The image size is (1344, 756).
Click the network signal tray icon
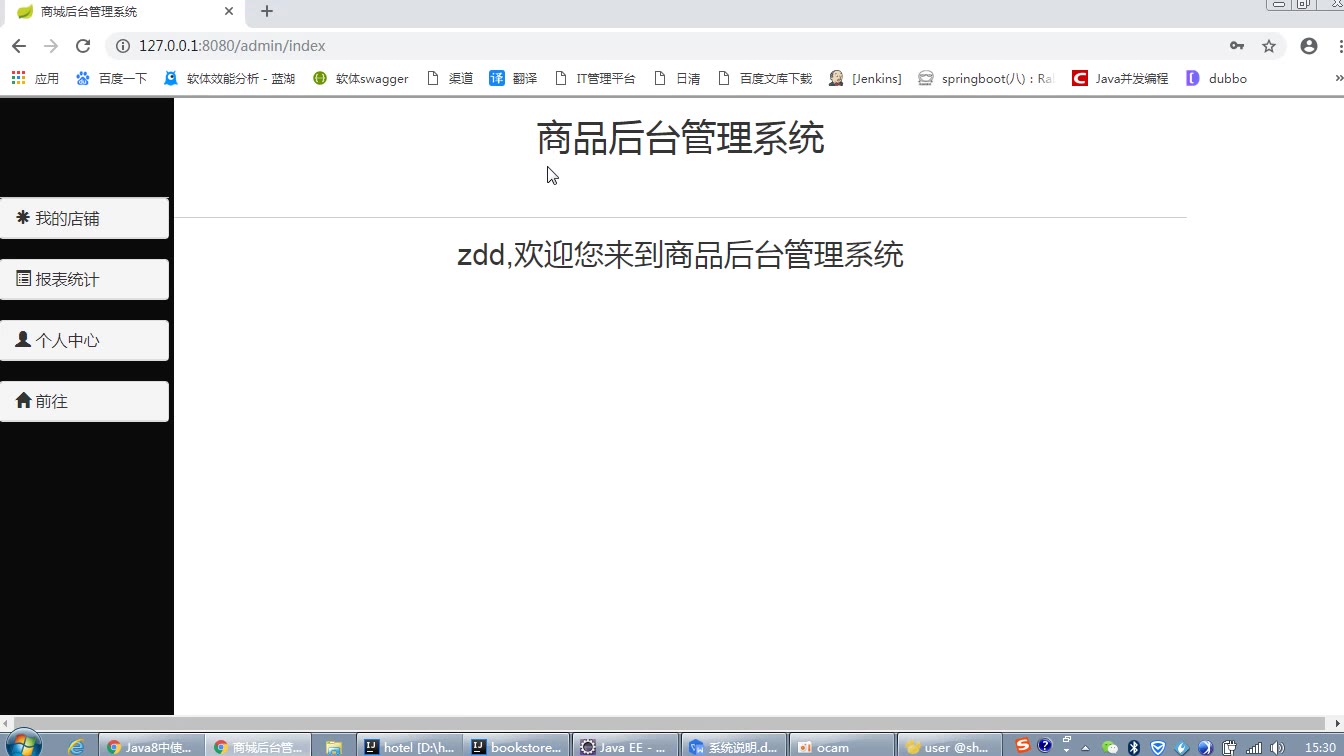(1254, 747)
